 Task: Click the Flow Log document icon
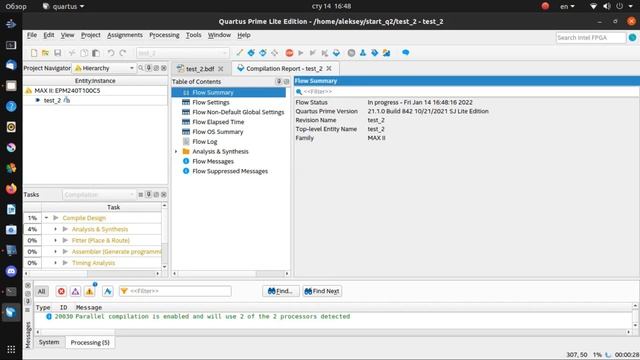186,142
